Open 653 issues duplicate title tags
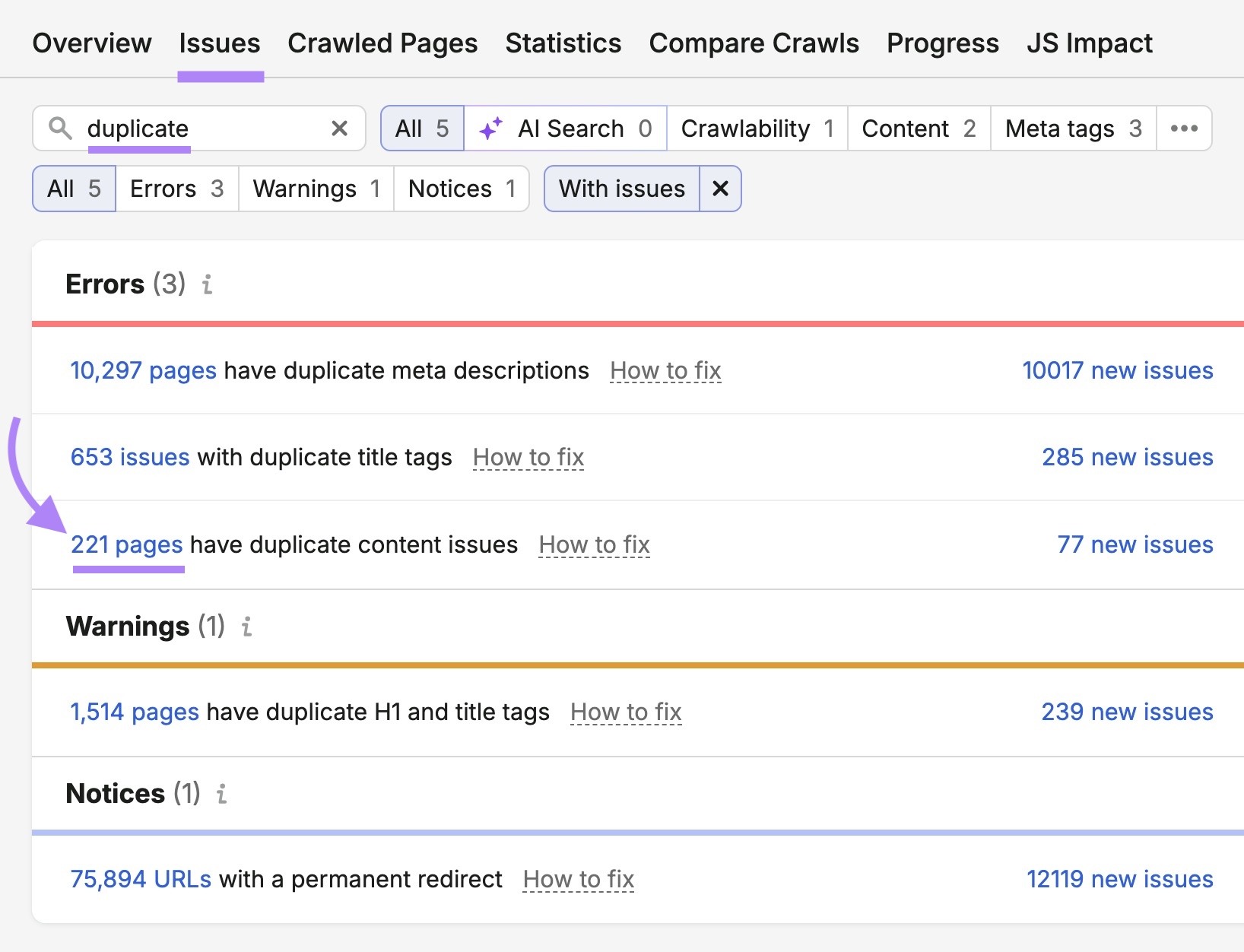 pos(130,457)
